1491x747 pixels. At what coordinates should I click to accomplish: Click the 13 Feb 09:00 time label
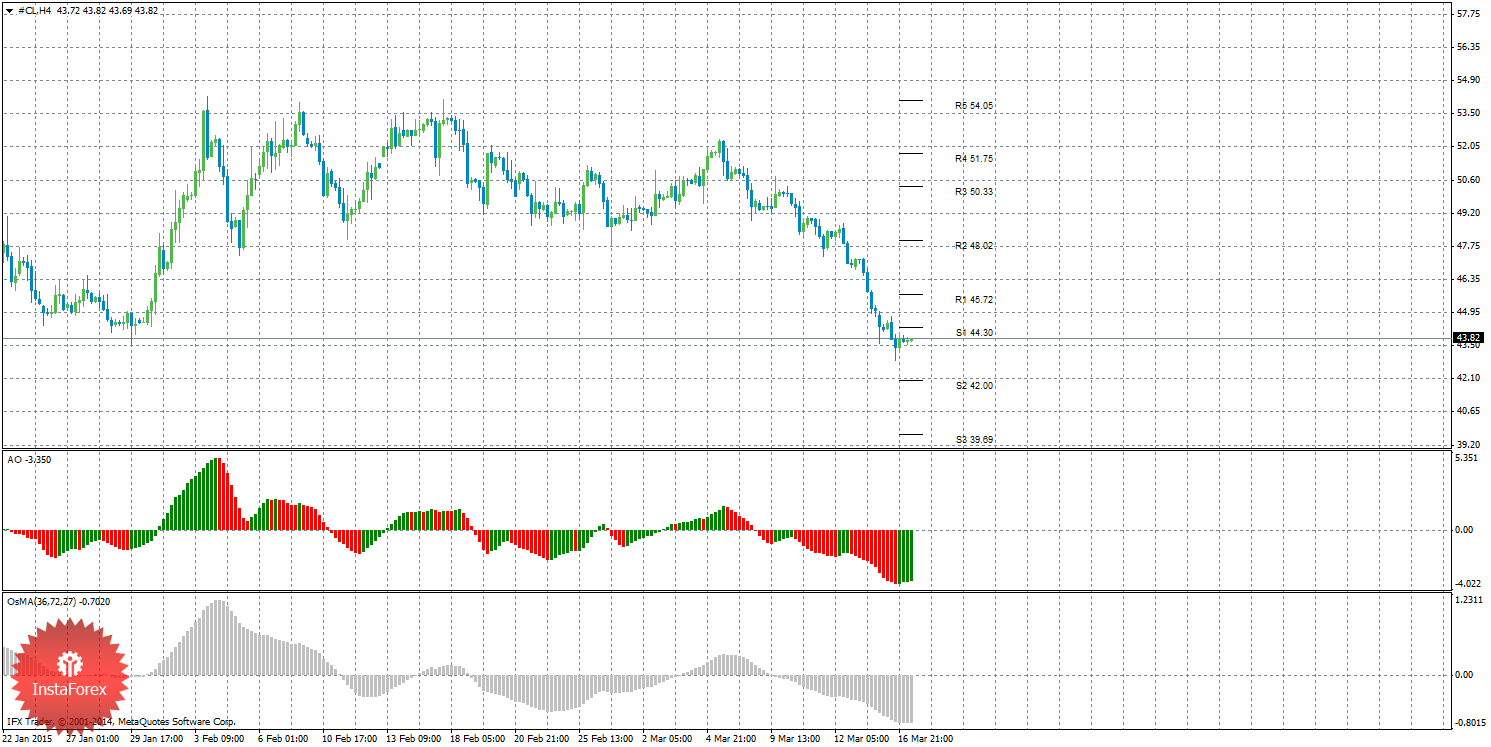pyautogui.click(x=412, y=739)
